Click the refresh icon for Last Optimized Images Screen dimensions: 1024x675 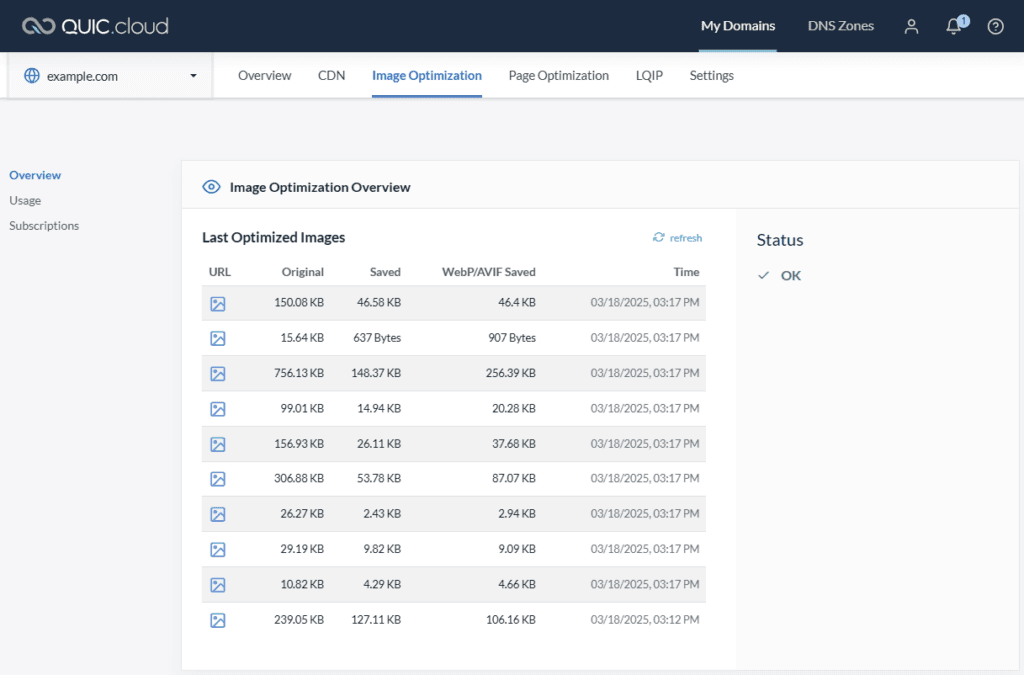tap(657, 238)
